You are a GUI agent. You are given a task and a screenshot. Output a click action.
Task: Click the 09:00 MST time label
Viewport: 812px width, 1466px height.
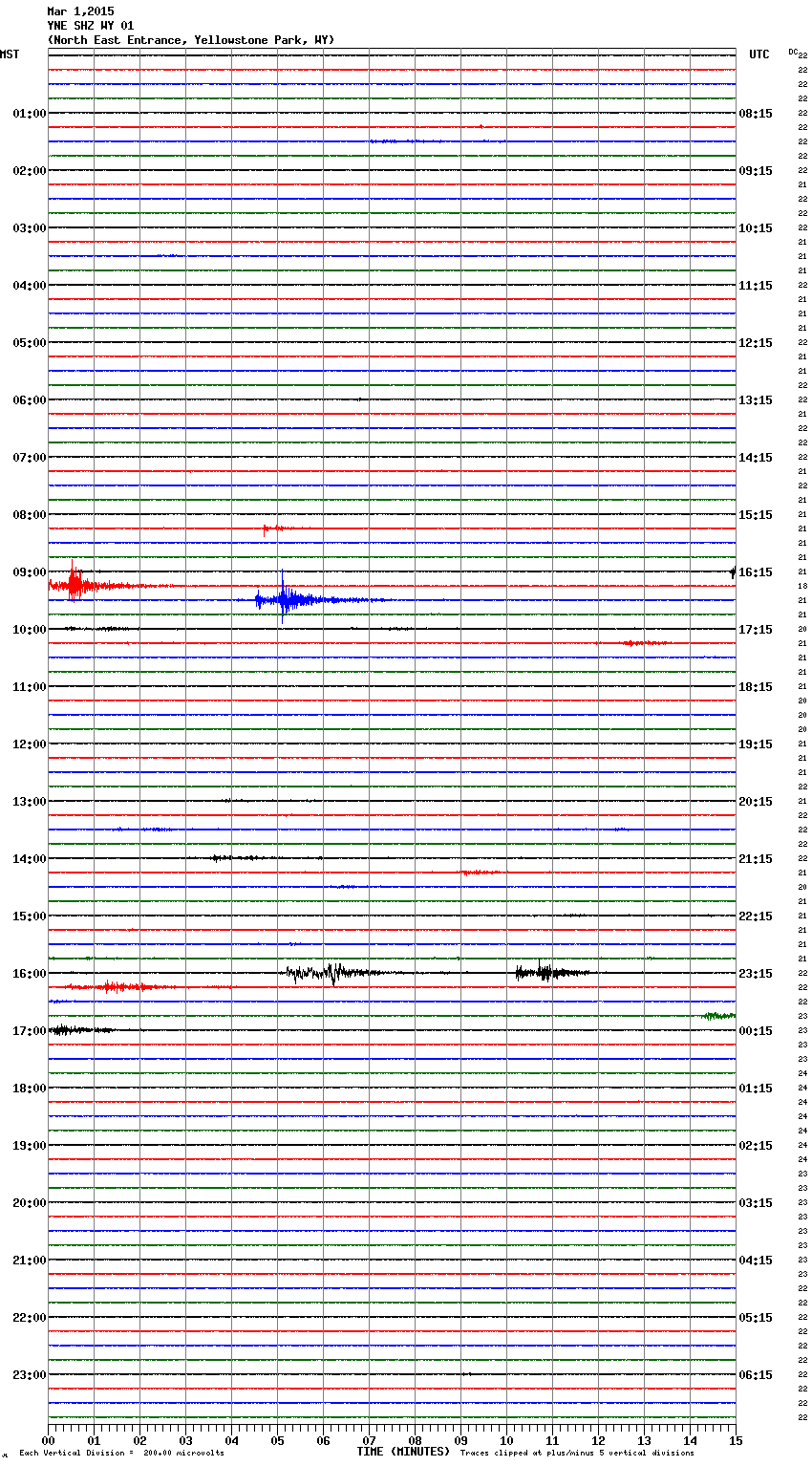pos(29,572)
